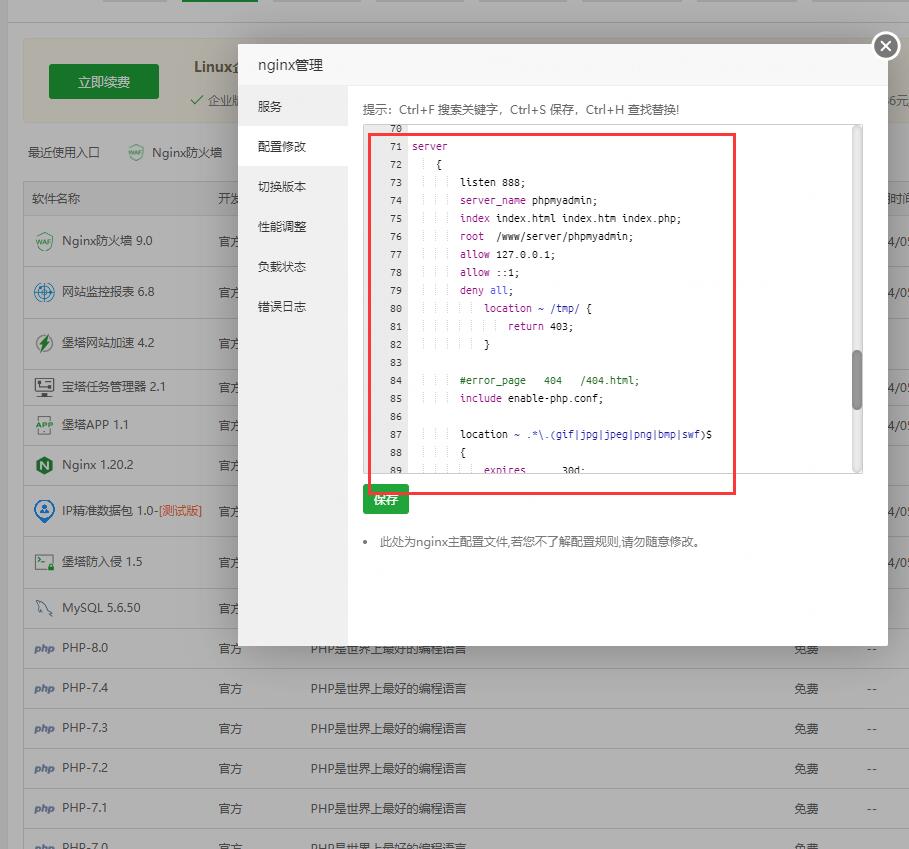909x849 pixels.
Task: Click code line 76 root /www/server/phpmyadmin
Action: click(x=546, y=236)
